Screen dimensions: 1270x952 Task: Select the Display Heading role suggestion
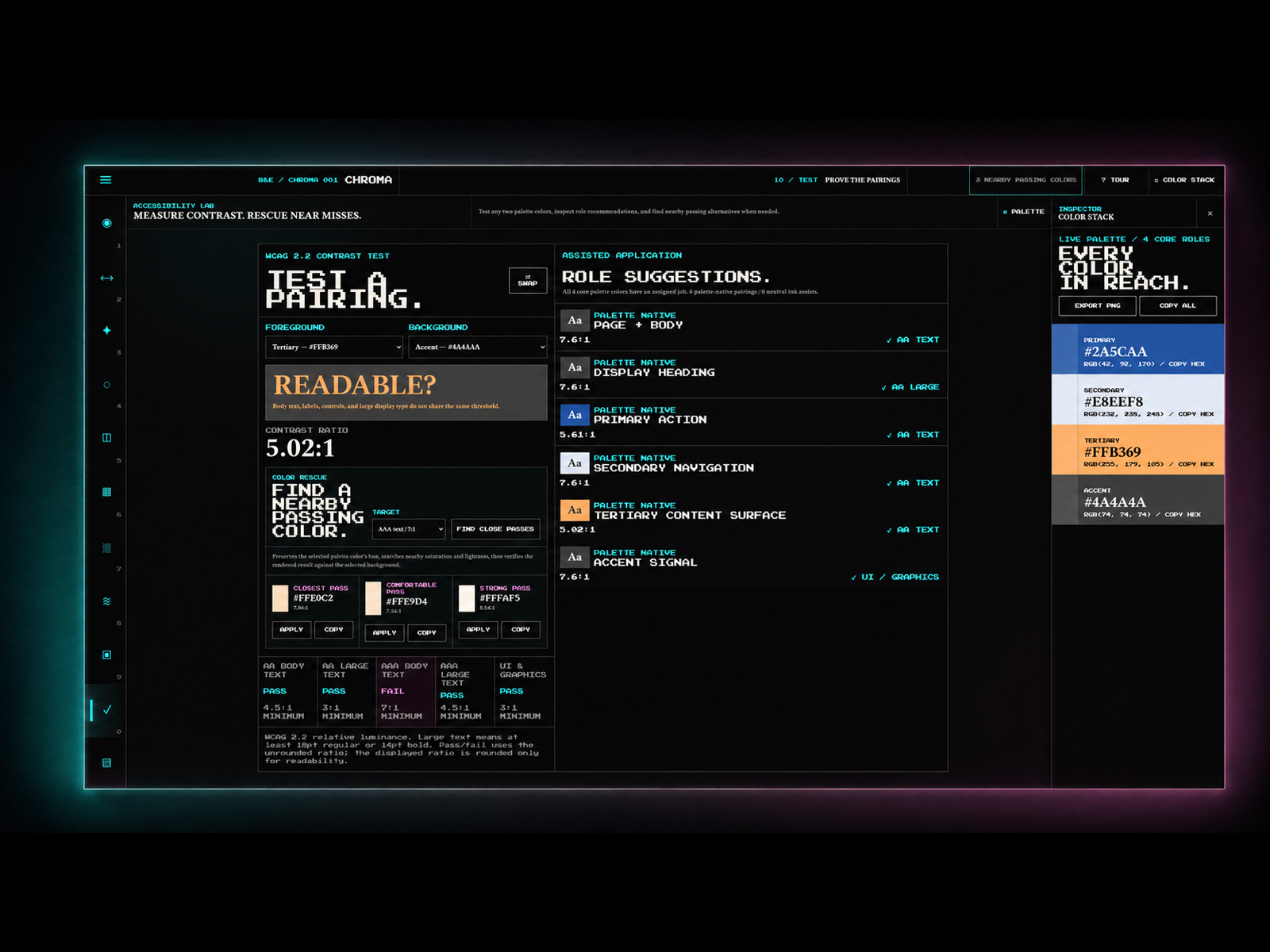pyautogui.click(x=751, y=374)
